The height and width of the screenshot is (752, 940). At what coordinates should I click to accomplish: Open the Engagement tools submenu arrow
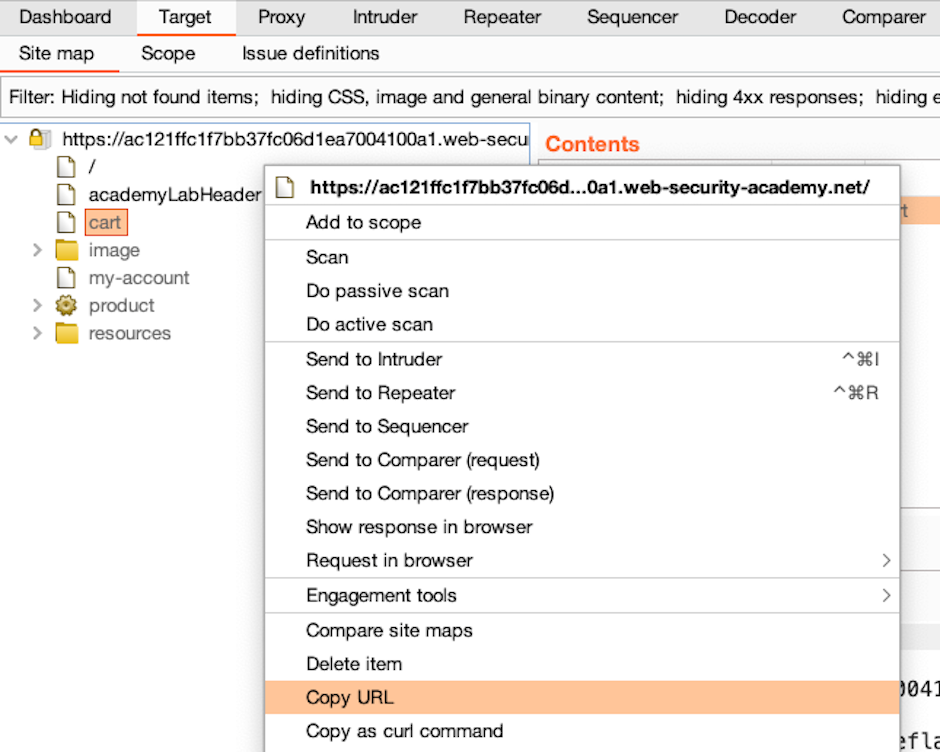click(x=886, y=595)
